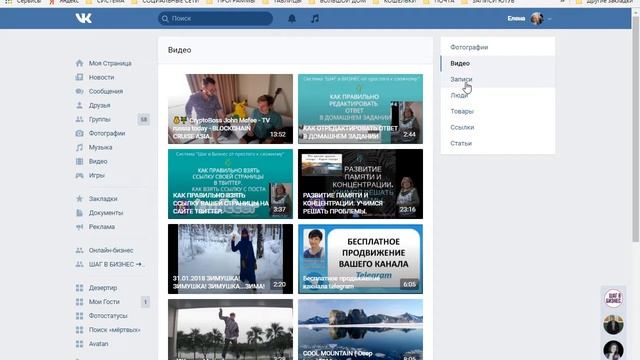The height and width of the screenshot is (360, 640).
Task: Open Группы in left menu
Action: (x=100, y=119)
